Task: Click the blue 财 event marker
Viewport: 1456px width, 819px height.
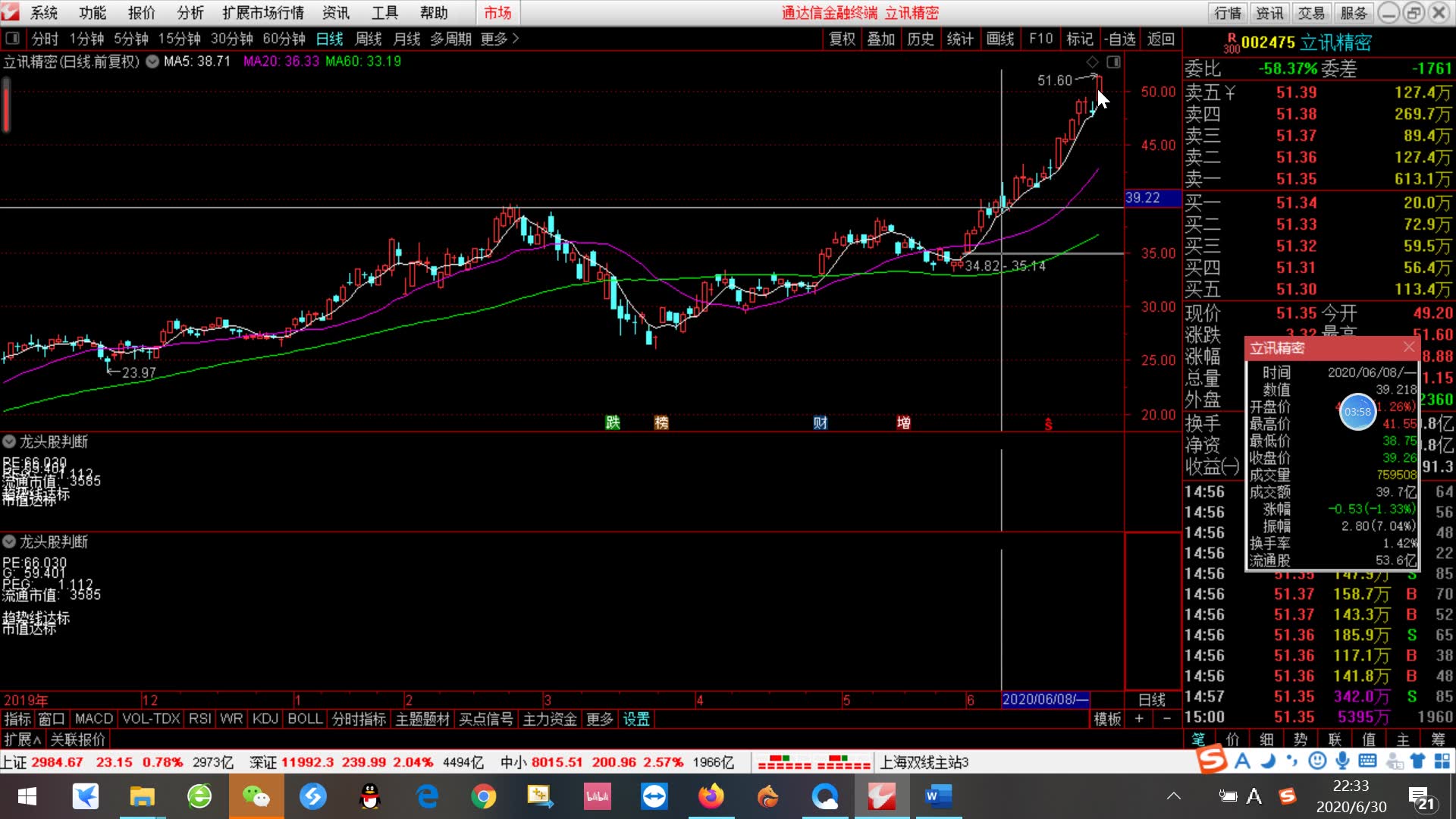Action: click(821, 422)
